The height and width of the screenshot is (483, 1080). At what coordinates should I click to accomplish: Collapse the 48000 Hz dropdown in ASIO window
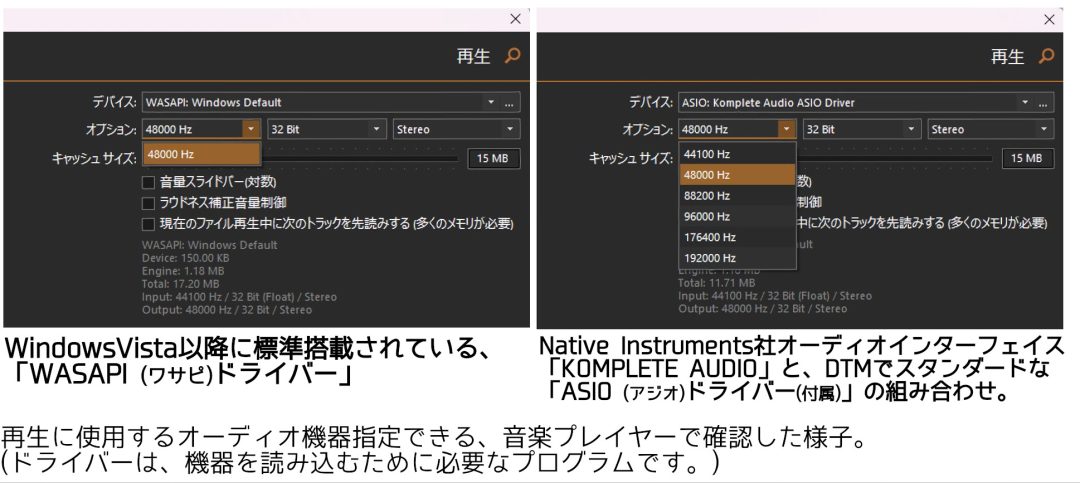(786, 129)
